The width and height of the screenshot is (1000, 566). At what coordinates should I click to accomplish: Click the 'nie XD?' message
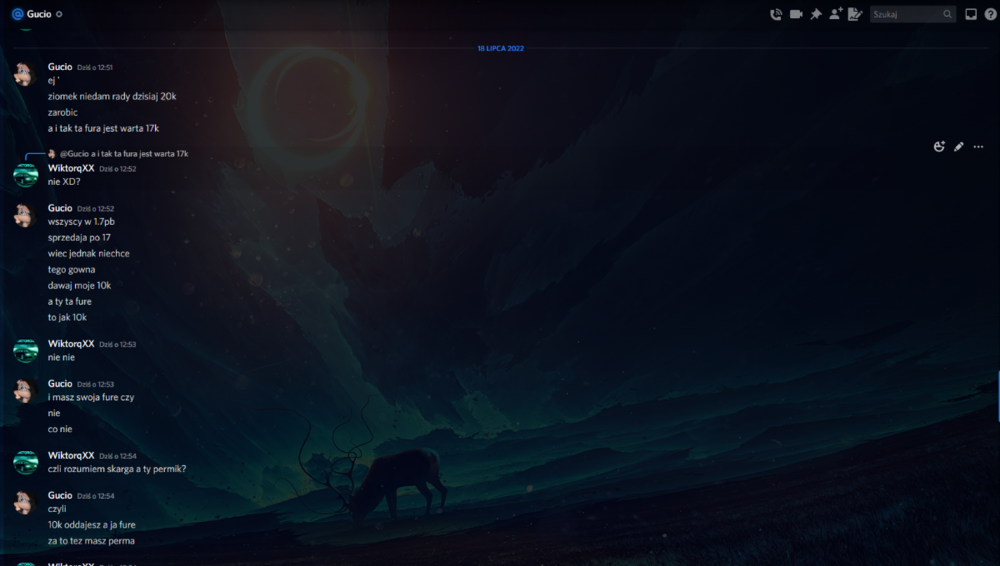click(64, 182)
